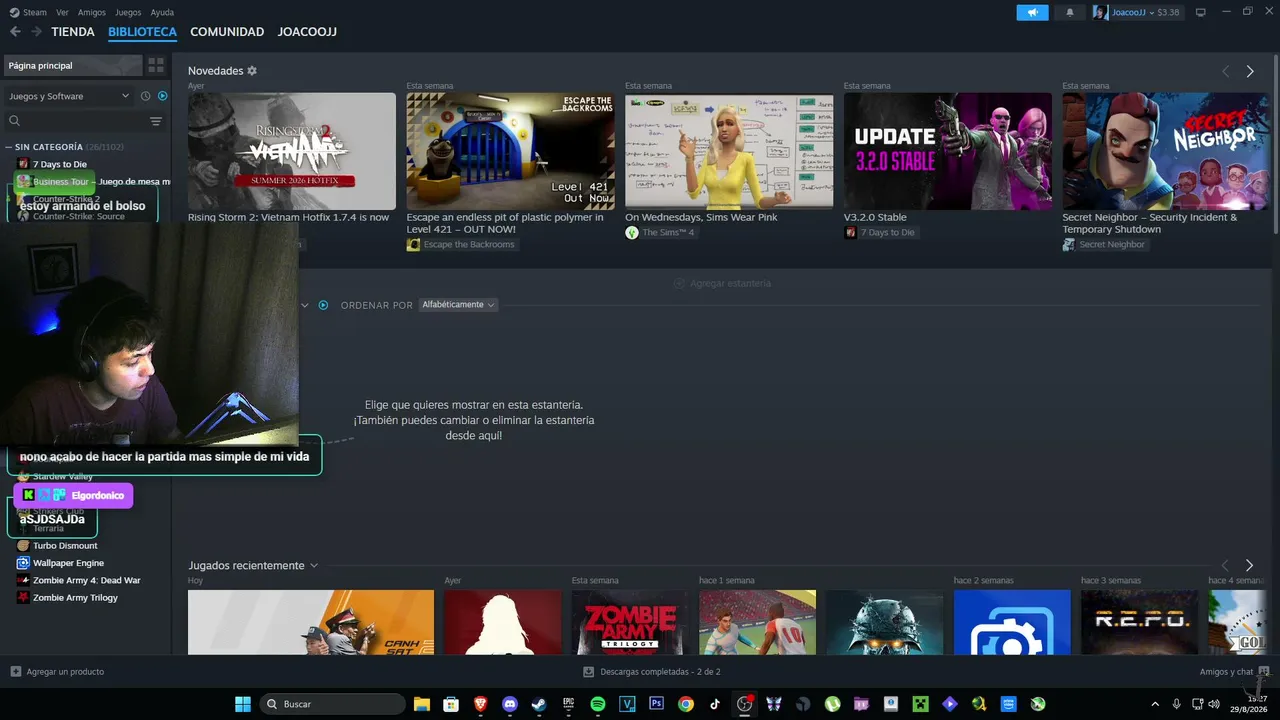The height and width of the screenshot is (720, 1280).
Task: Select Zombie Army 4: Dead War
Action: [86, 580]
